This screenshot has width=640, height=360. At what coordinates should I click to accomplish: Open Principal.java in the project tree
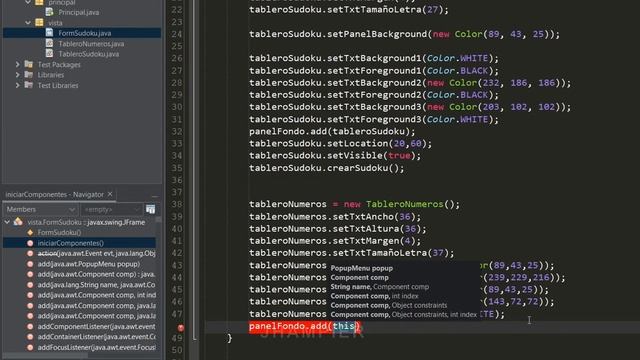pos(78,12)
